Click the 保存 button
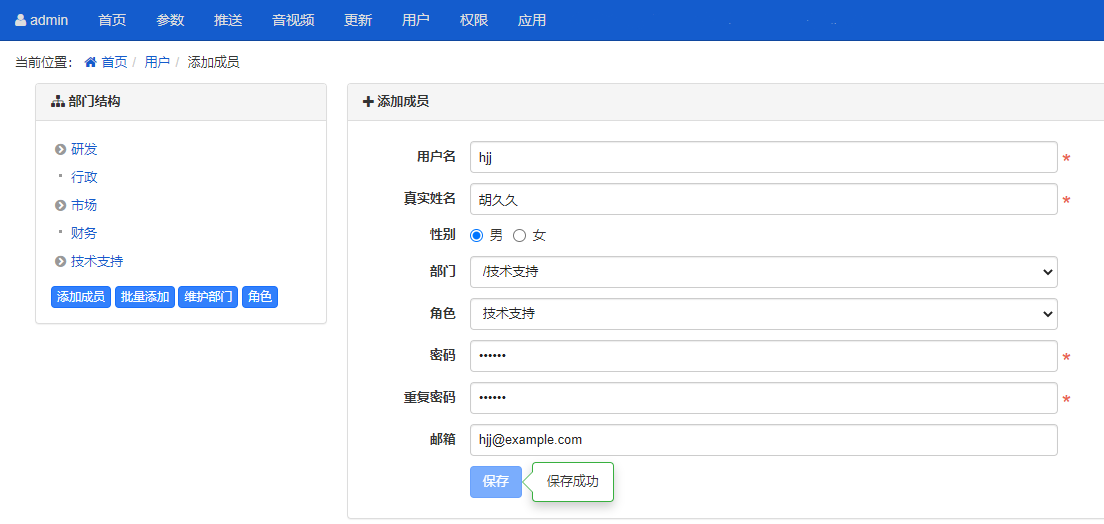This screenshot has height=524, width=1104. (495, 481)
